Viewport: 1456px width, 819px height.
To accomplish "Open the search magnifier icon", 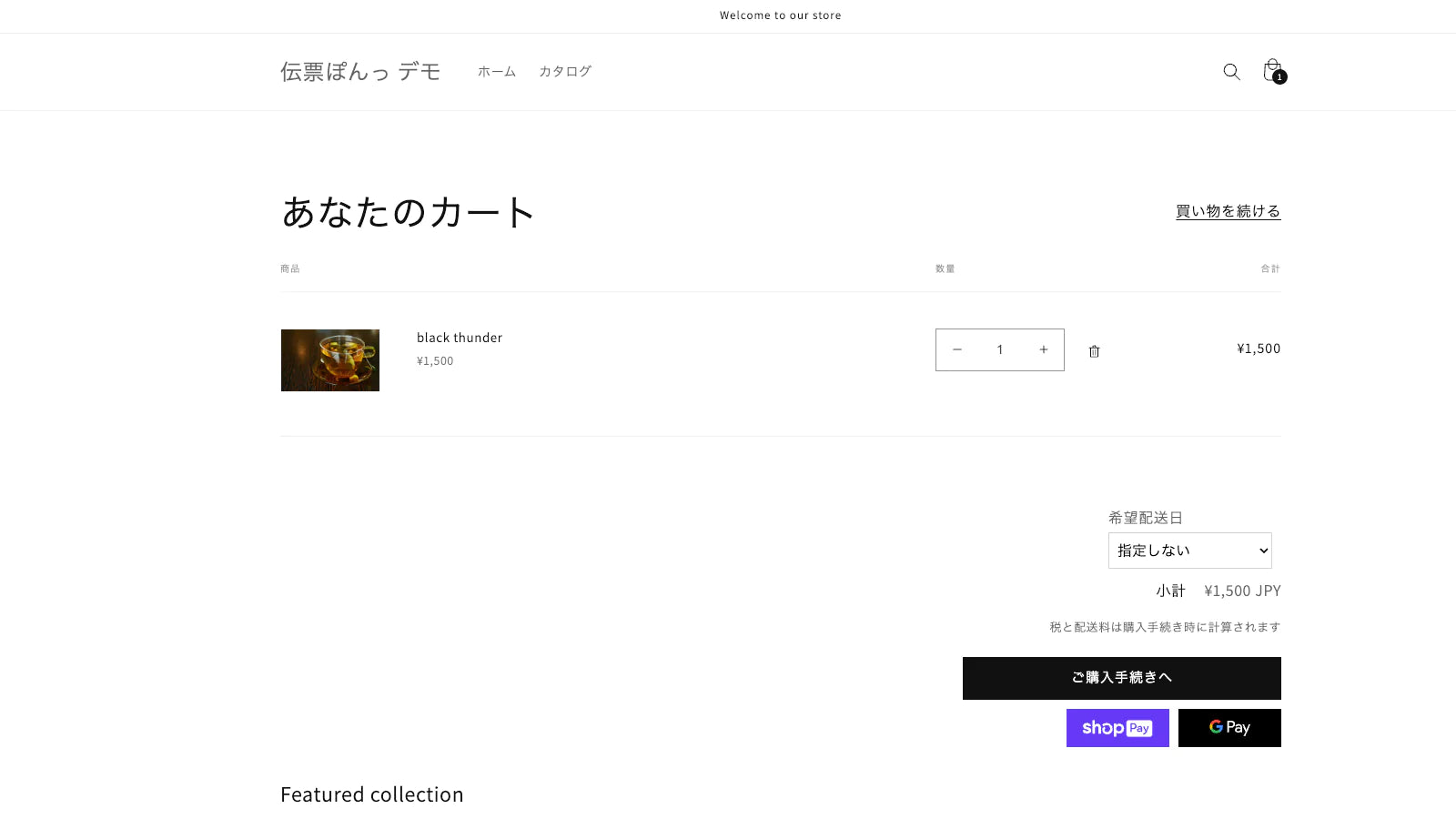I will click(x=1231, y=72).
